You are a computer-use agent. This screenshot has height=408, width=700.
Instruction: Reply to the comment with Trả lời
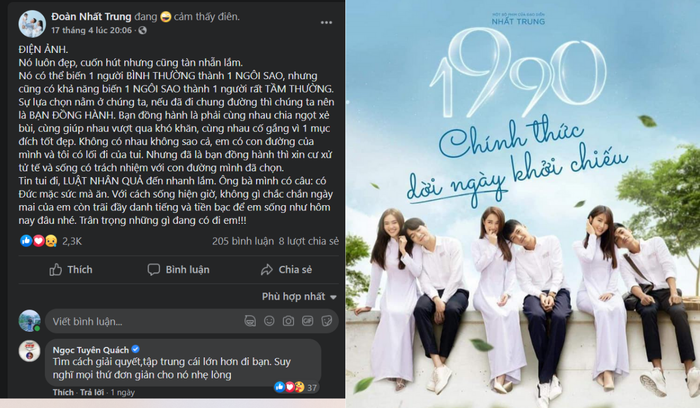click(x=92, y=392)
